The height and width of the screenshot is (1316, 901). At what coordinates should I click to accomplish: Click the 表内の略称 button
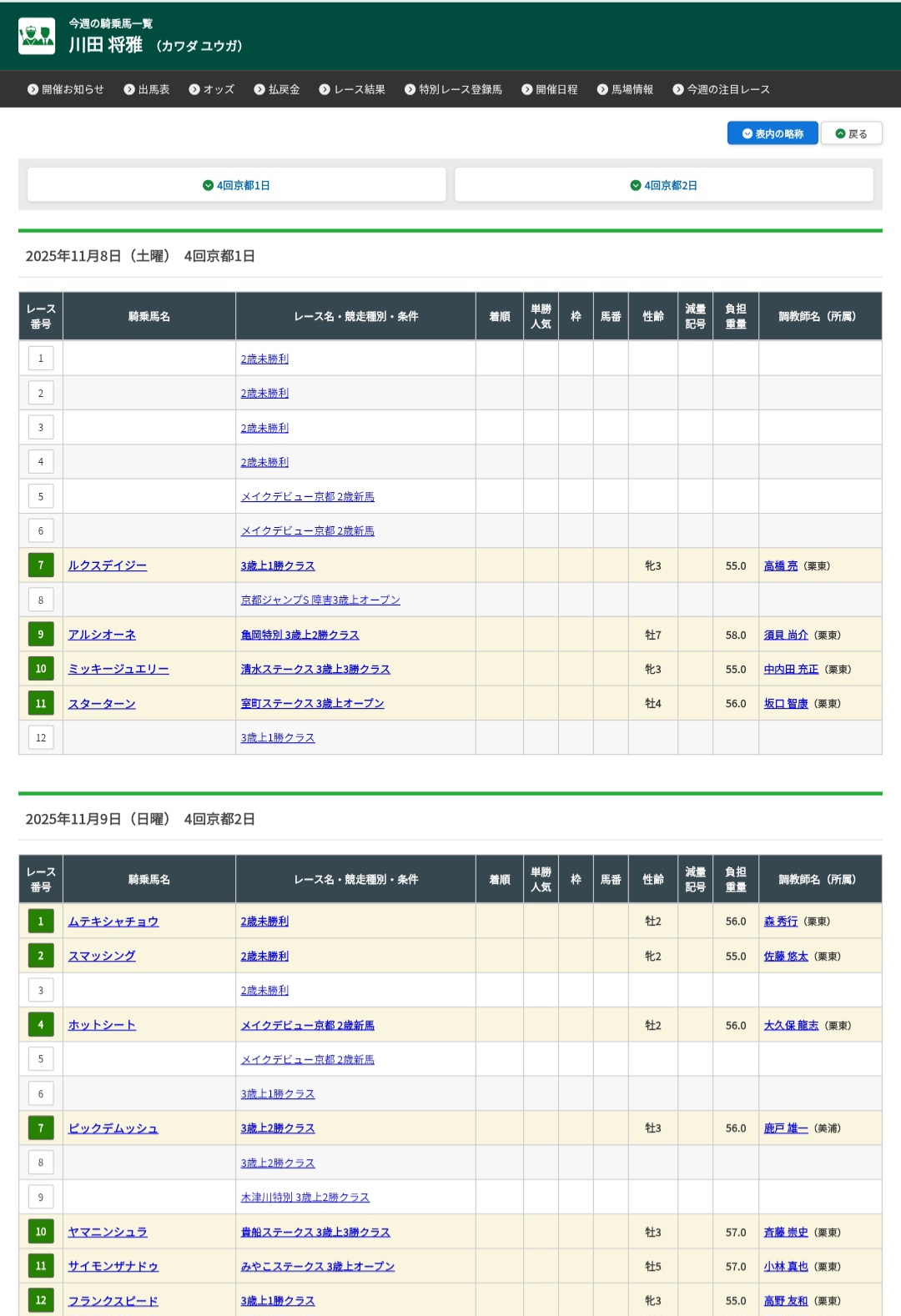773,133
